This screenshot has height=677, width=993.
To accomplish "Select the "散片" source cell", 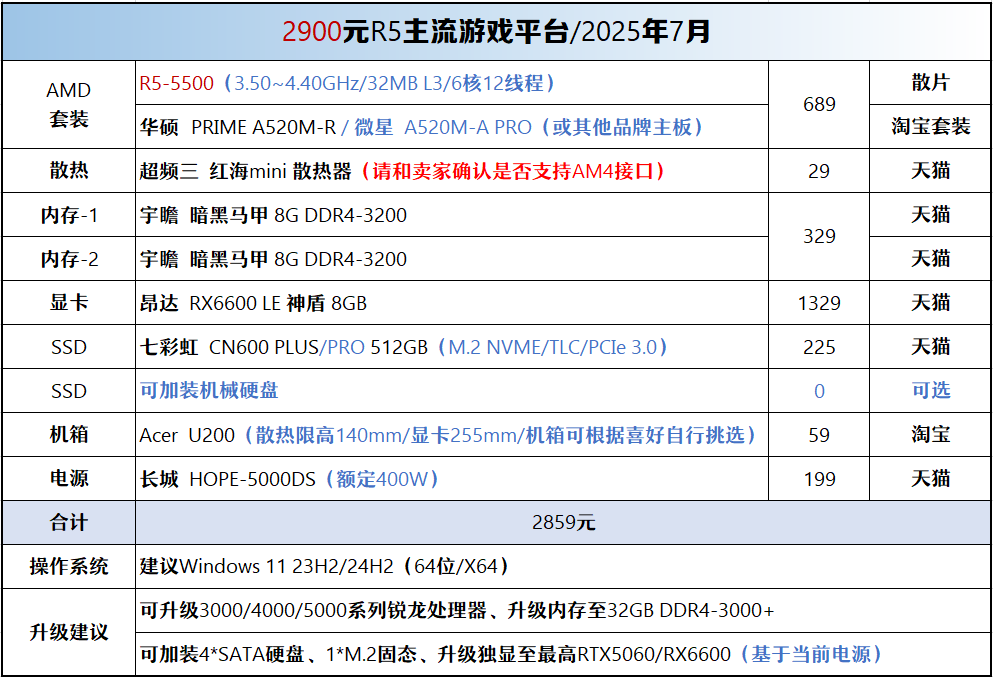I will tap(930, 83).
